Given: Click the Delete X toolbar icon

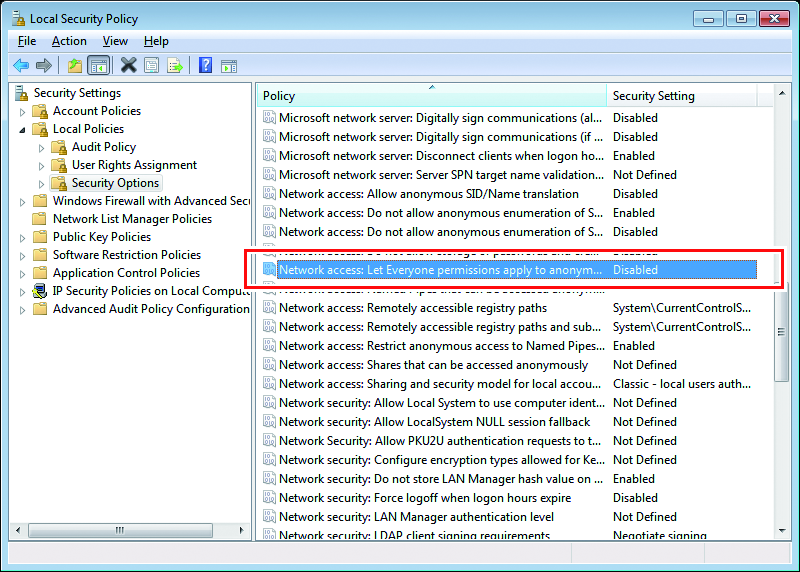Looking at the screenshot, I should (x=128, y=66).
